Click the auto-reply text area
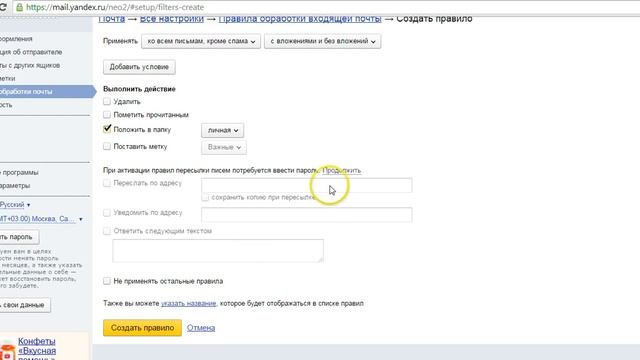Viewport: 640px width, 360px height. (218, 250)
